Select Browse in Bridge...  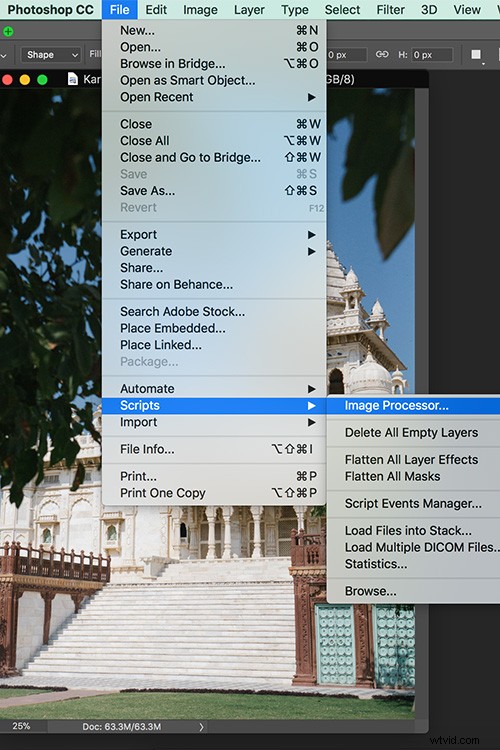point(214,64)
